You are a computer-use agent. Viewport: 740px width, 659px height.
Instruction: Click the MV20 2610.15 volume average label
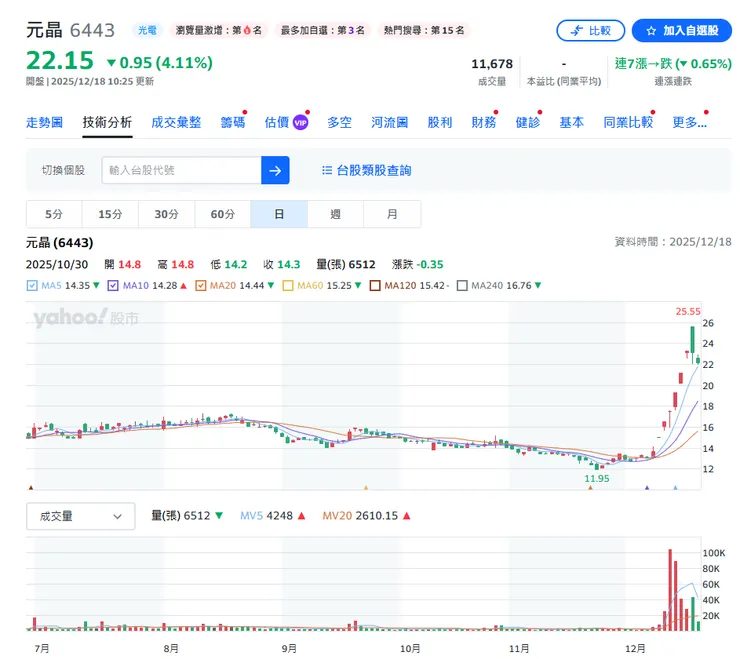[366, 516]
